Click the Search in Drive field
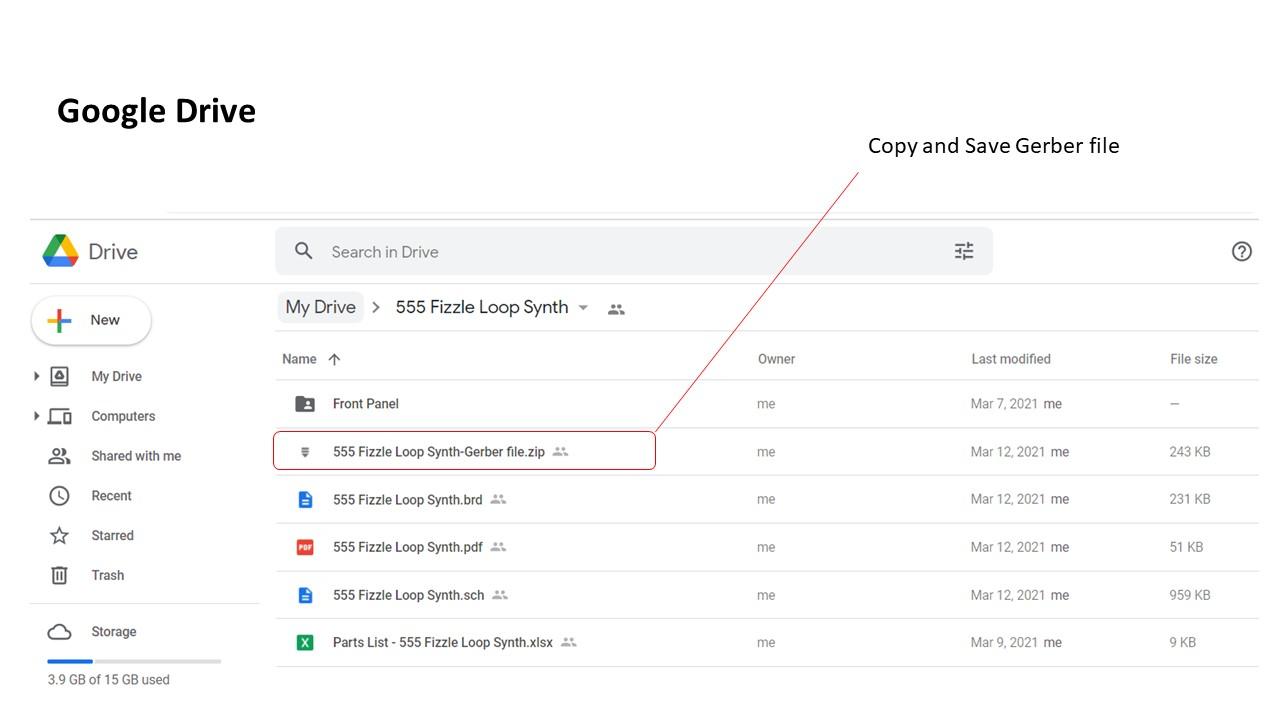Screen dimensions: 1280x720 634,251
